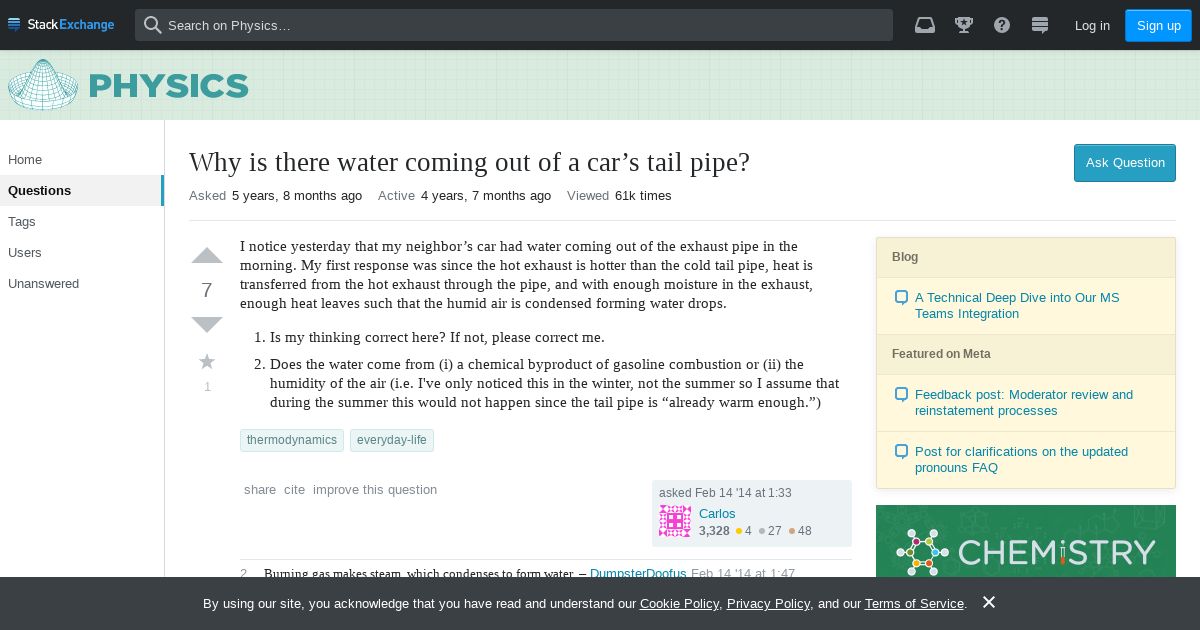Click the Sign up button

coord(1158,25)
